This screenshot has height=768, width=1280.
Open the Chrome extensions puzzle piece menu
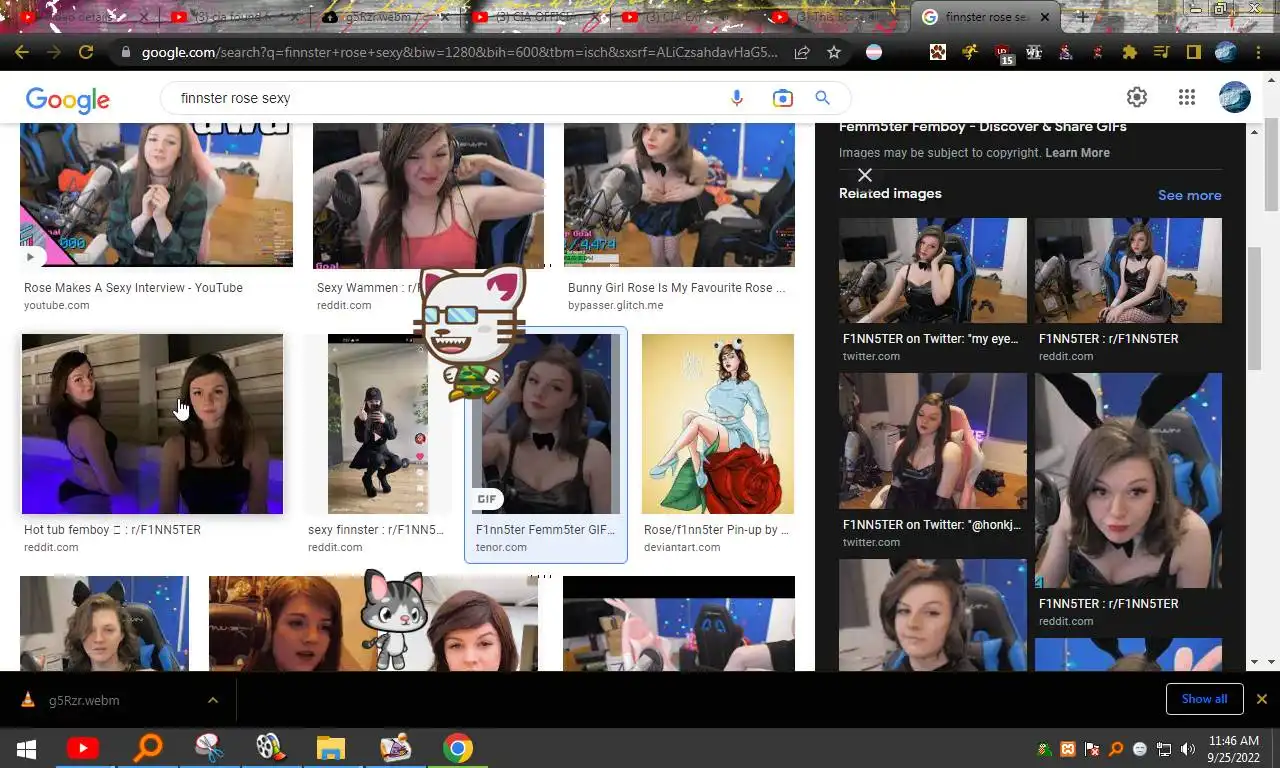(x=1130, y=52)
